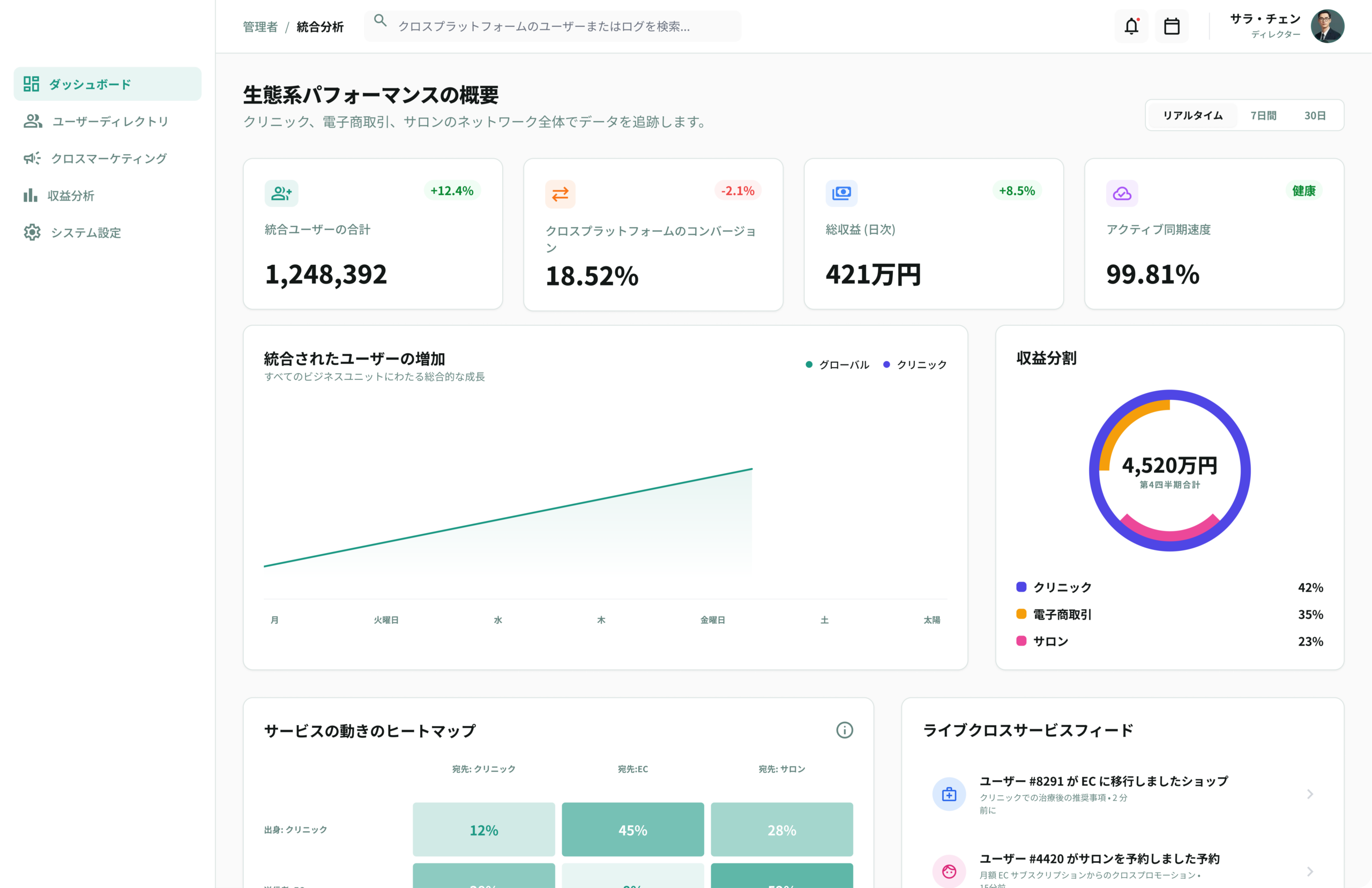Click the 28% heatmap cell
The image size is (1372, 888).
tap(782, 829)
